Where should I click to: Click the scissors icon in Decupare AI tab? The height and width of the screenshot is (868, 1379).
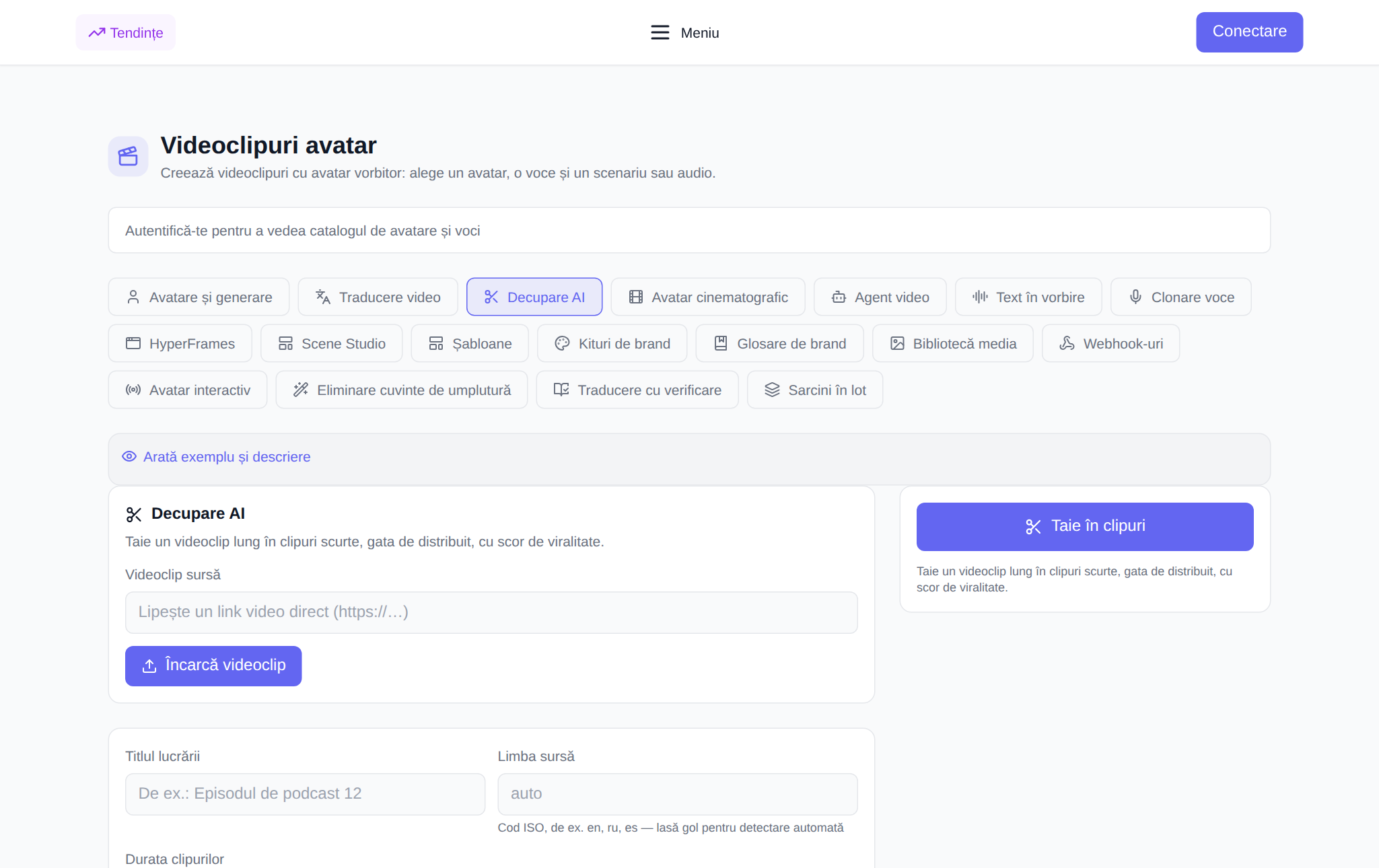491,297
